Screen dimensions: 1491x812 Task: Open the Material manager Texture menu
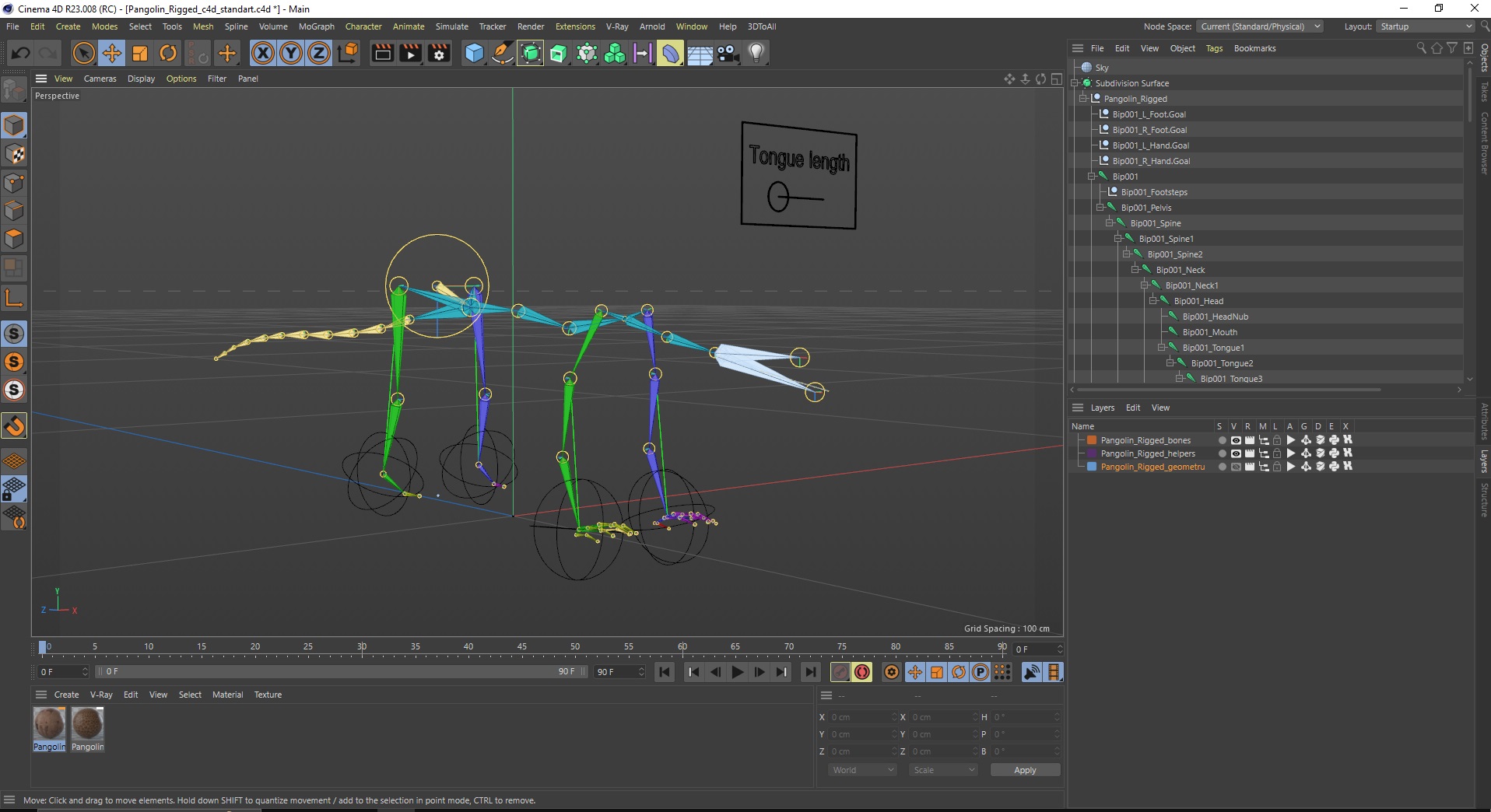[268, 695]
